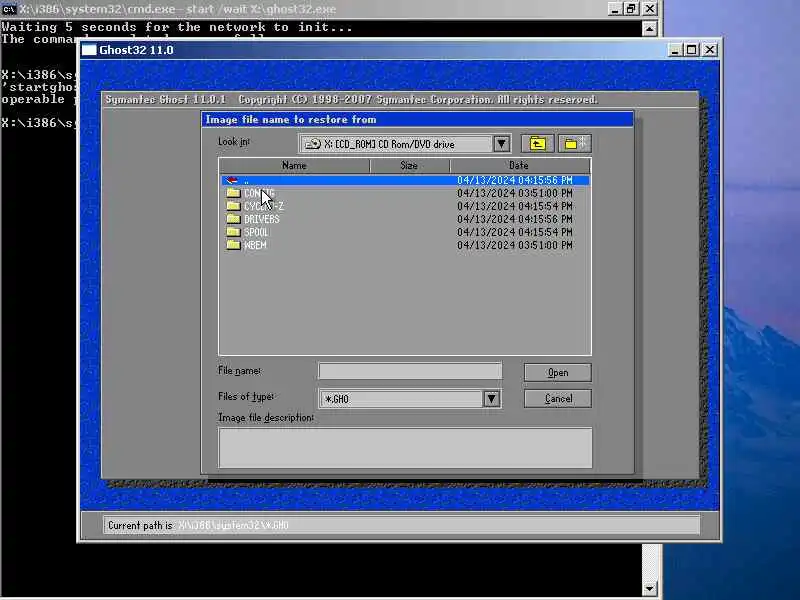Click the File name input field
This screenshot has width=800, height=600.
[410, 371]
